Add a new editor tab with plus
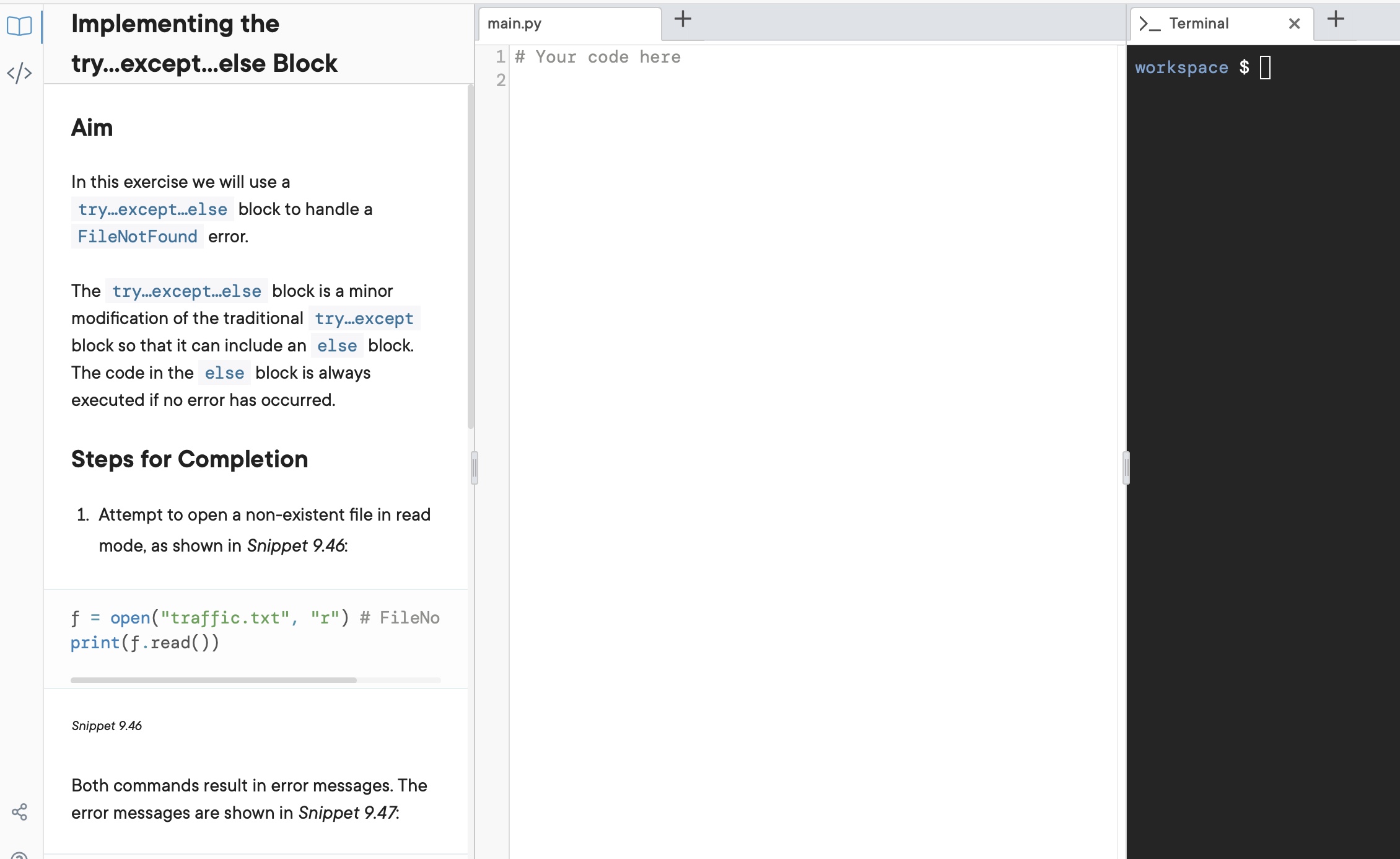The height and width of the screenshot is (859, 1400). pyautogui.click(x=683, y=19)
